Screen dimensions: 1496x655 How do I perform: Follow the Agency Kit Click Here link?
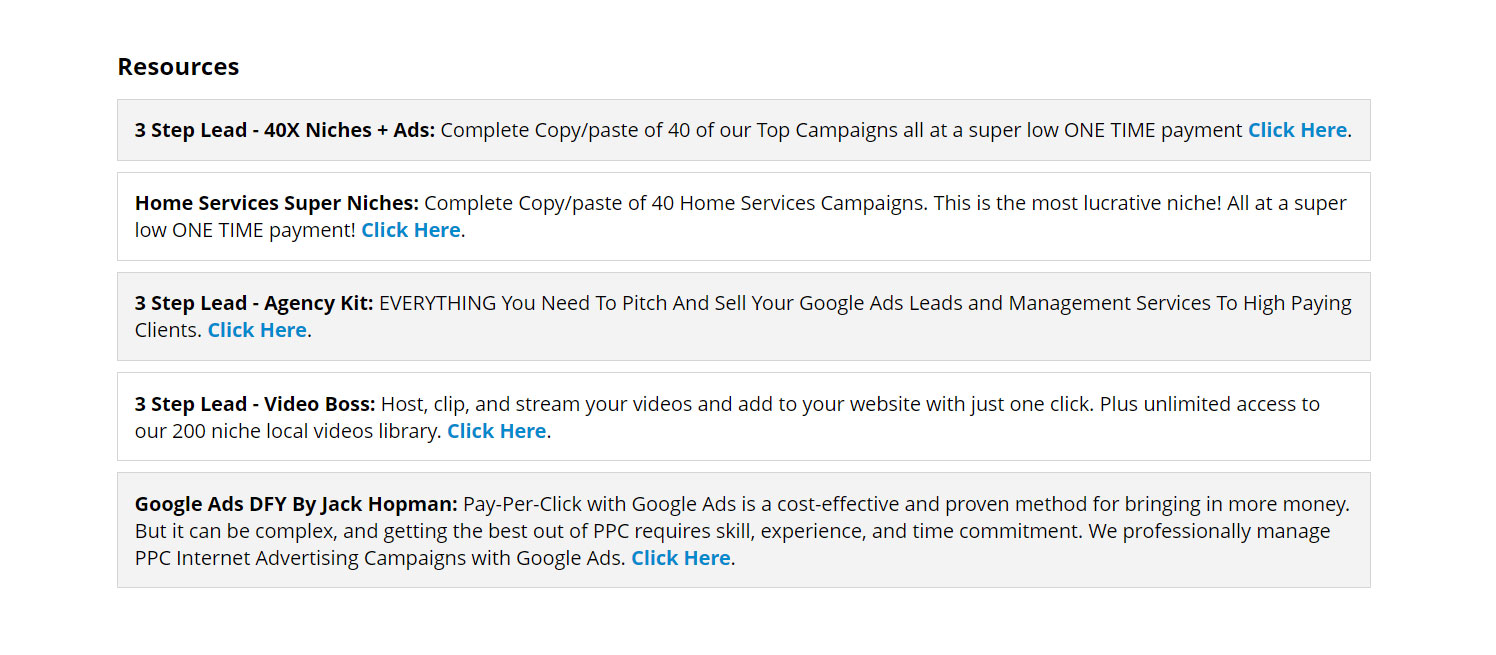point(257,330)
